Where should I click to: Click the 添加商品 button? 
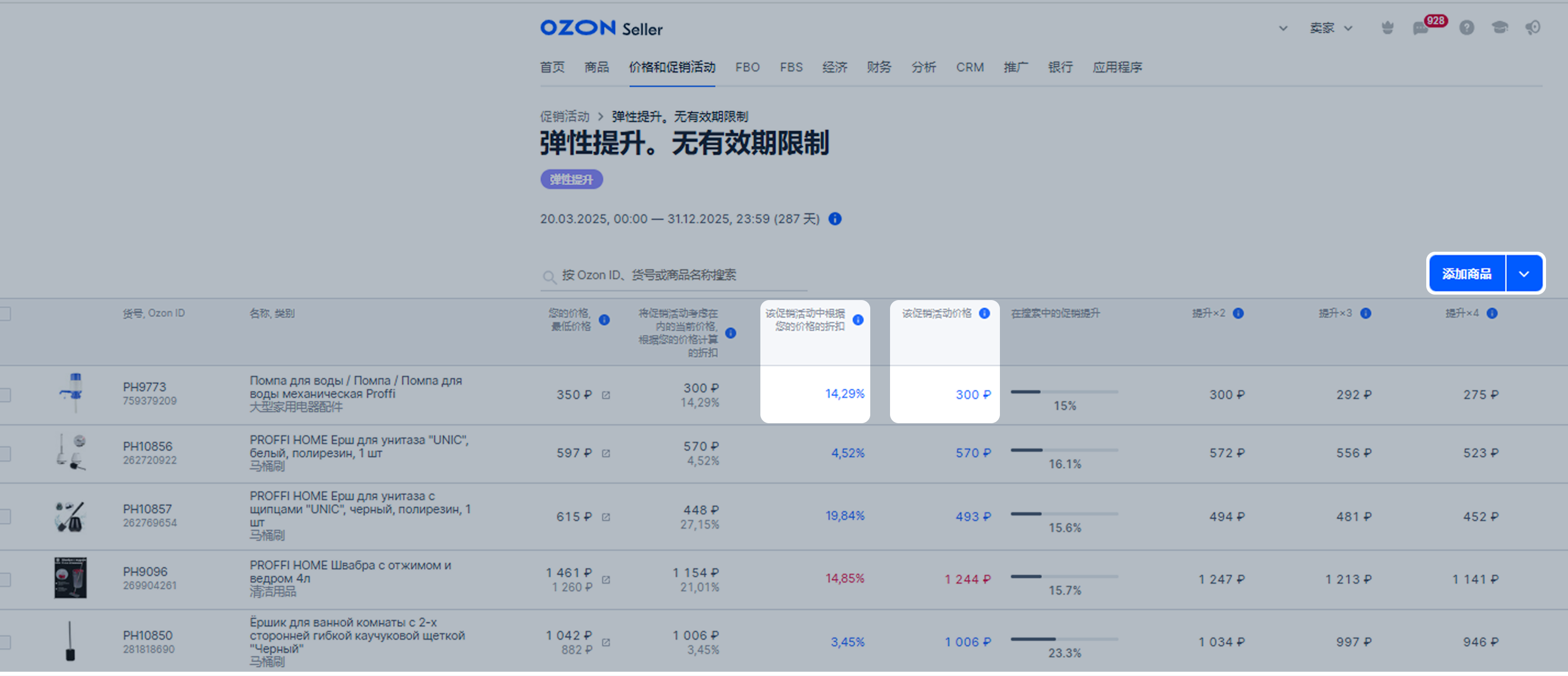(1467, 274)
